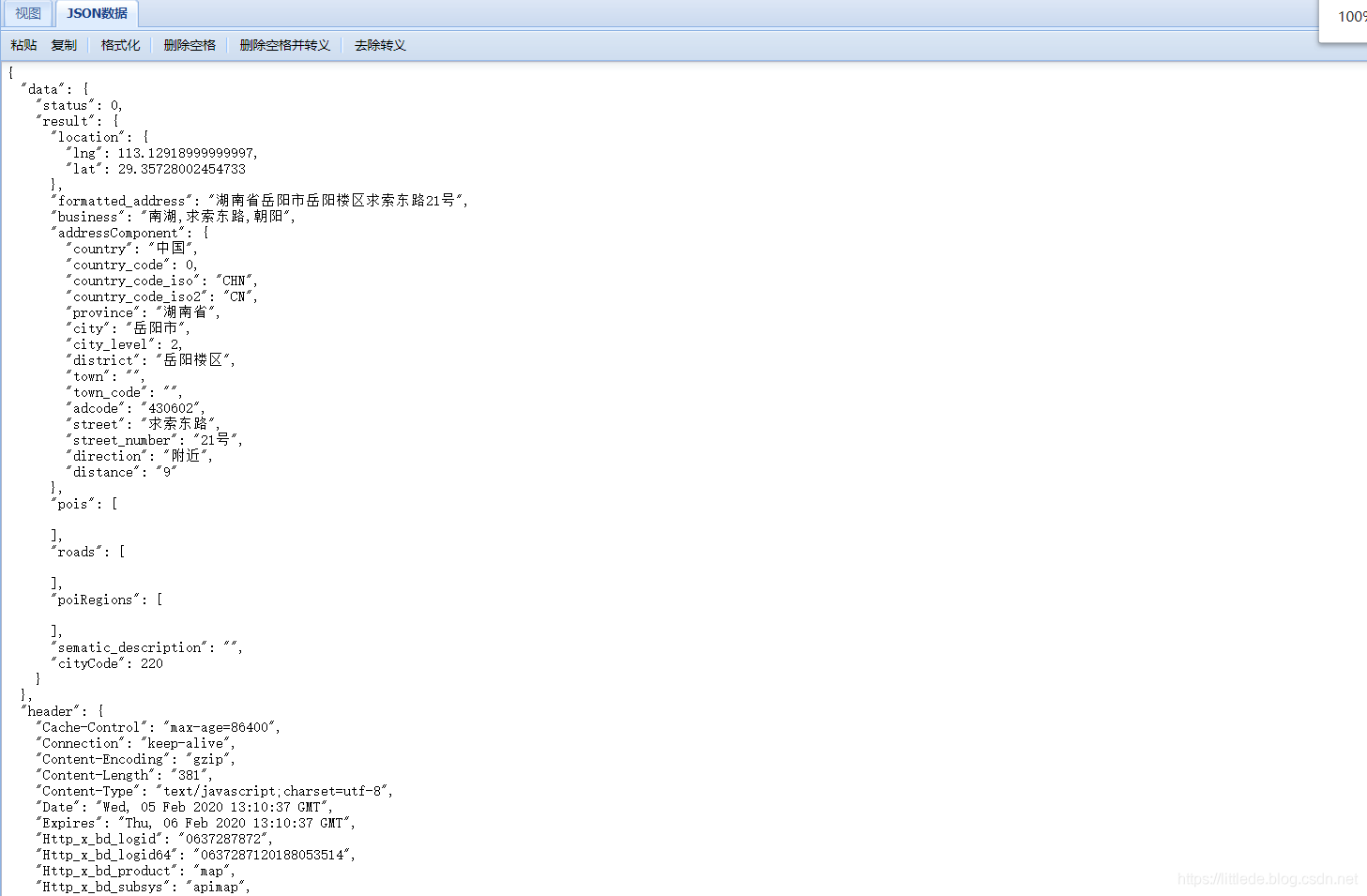Click the Connection keep-alive line
1367x896 pixels.
[x=136, y=744]
